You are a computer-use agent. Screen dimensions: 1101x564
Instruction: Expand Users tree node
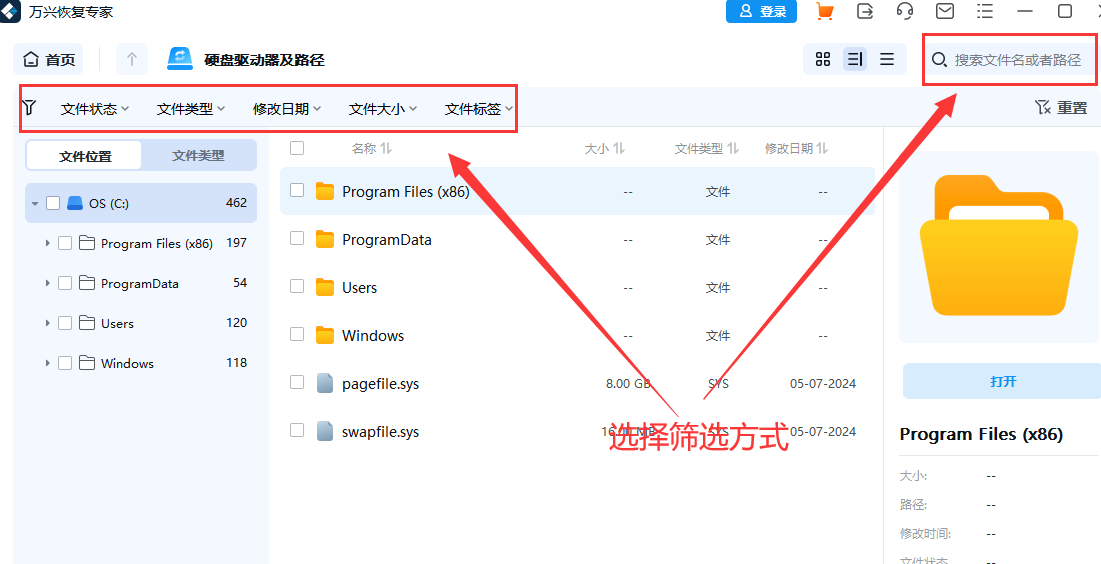click(x=47, y=323)
